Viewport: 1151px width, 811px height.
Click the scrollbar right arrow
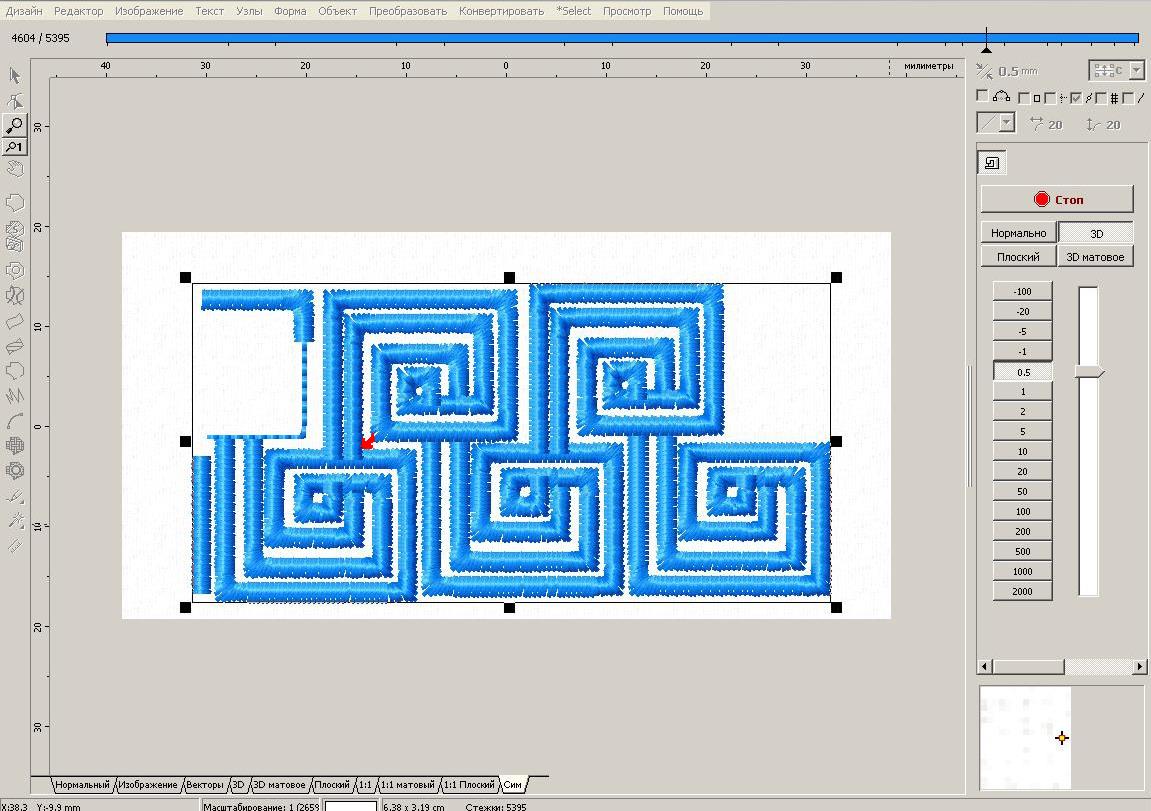pos(1139,666)
